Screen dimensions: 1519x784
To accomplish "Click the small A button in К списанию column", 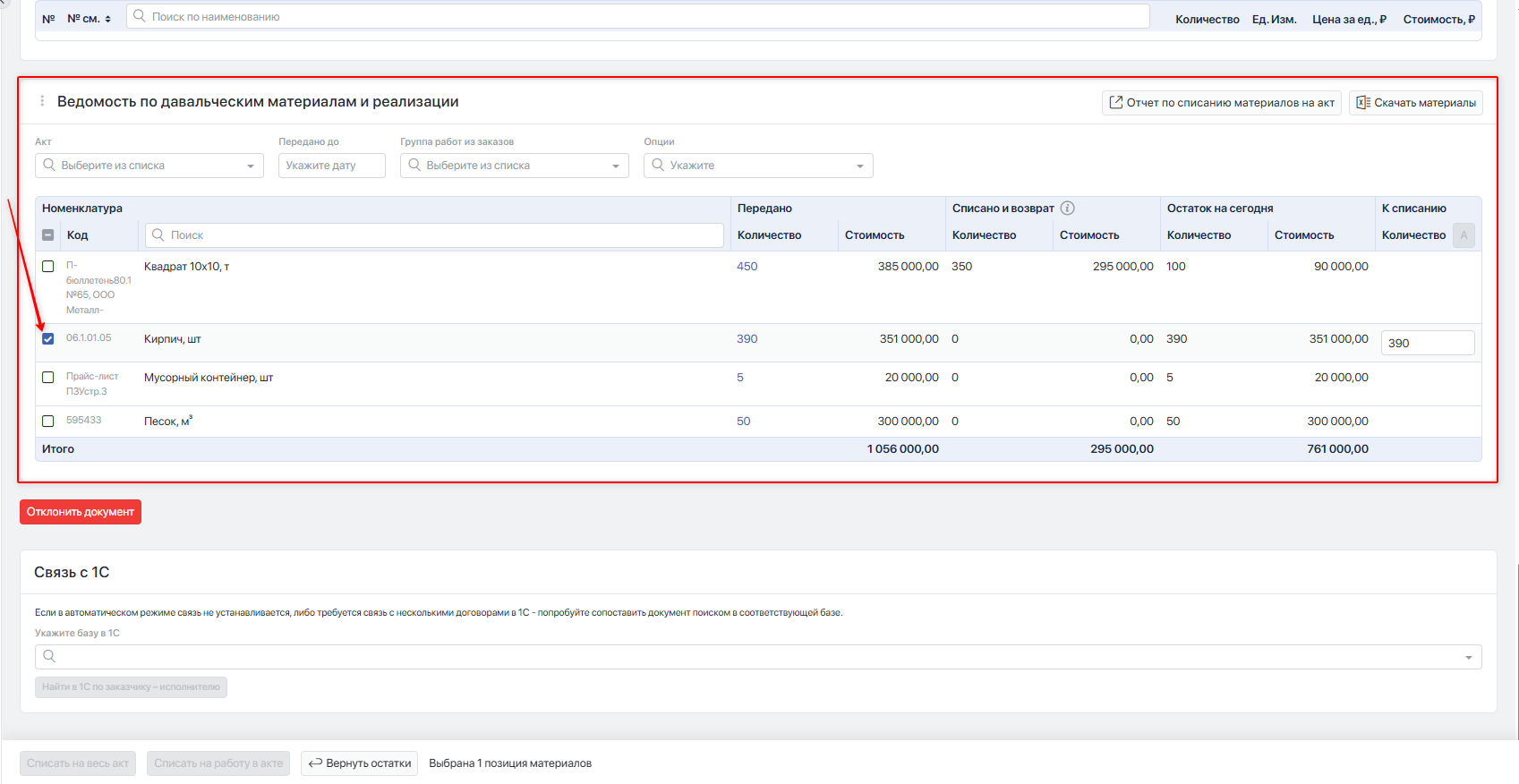I will (1464, 235).
